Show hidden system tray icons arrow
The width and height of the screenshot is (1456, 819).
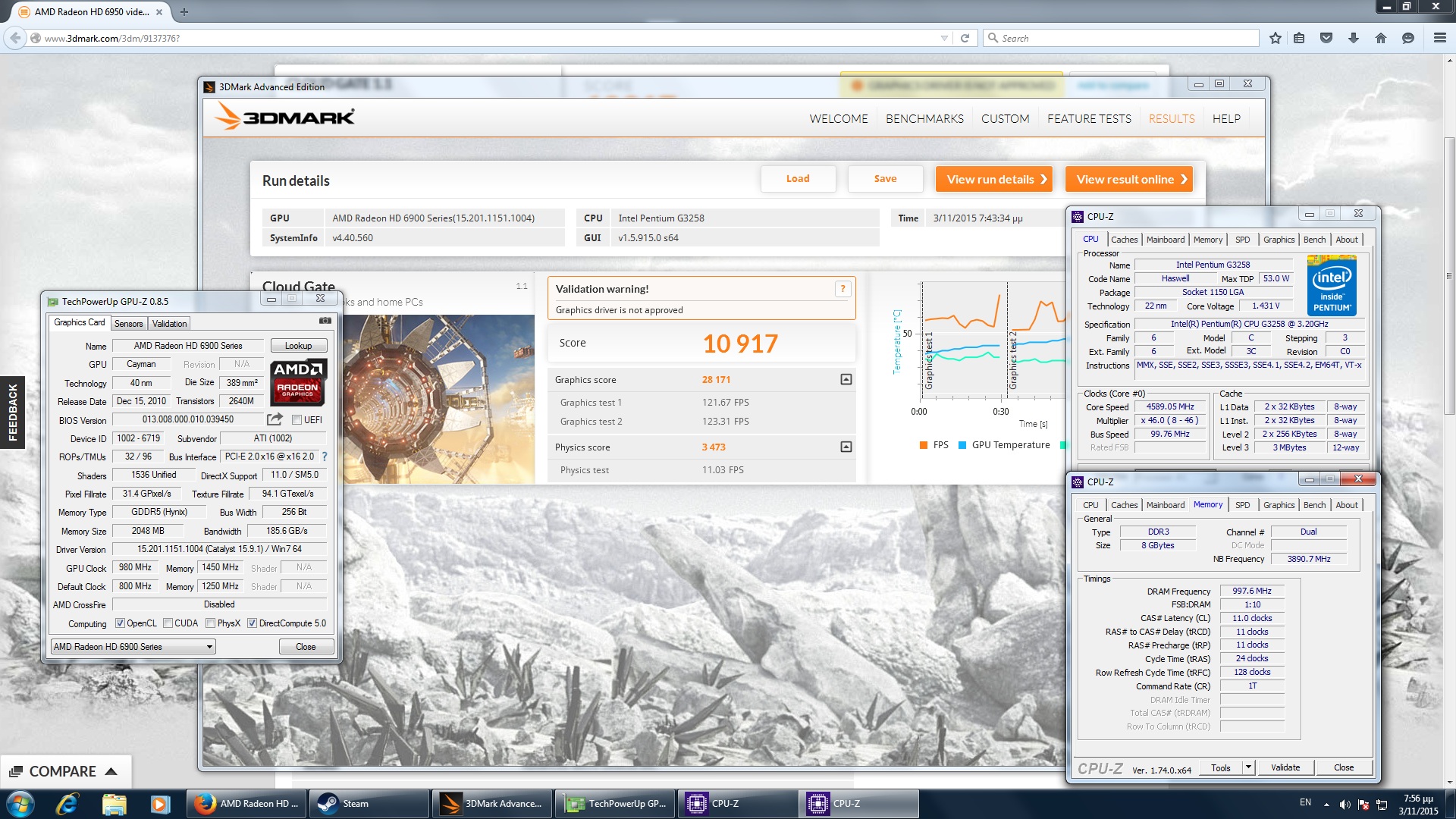(x=1326, y=805)
